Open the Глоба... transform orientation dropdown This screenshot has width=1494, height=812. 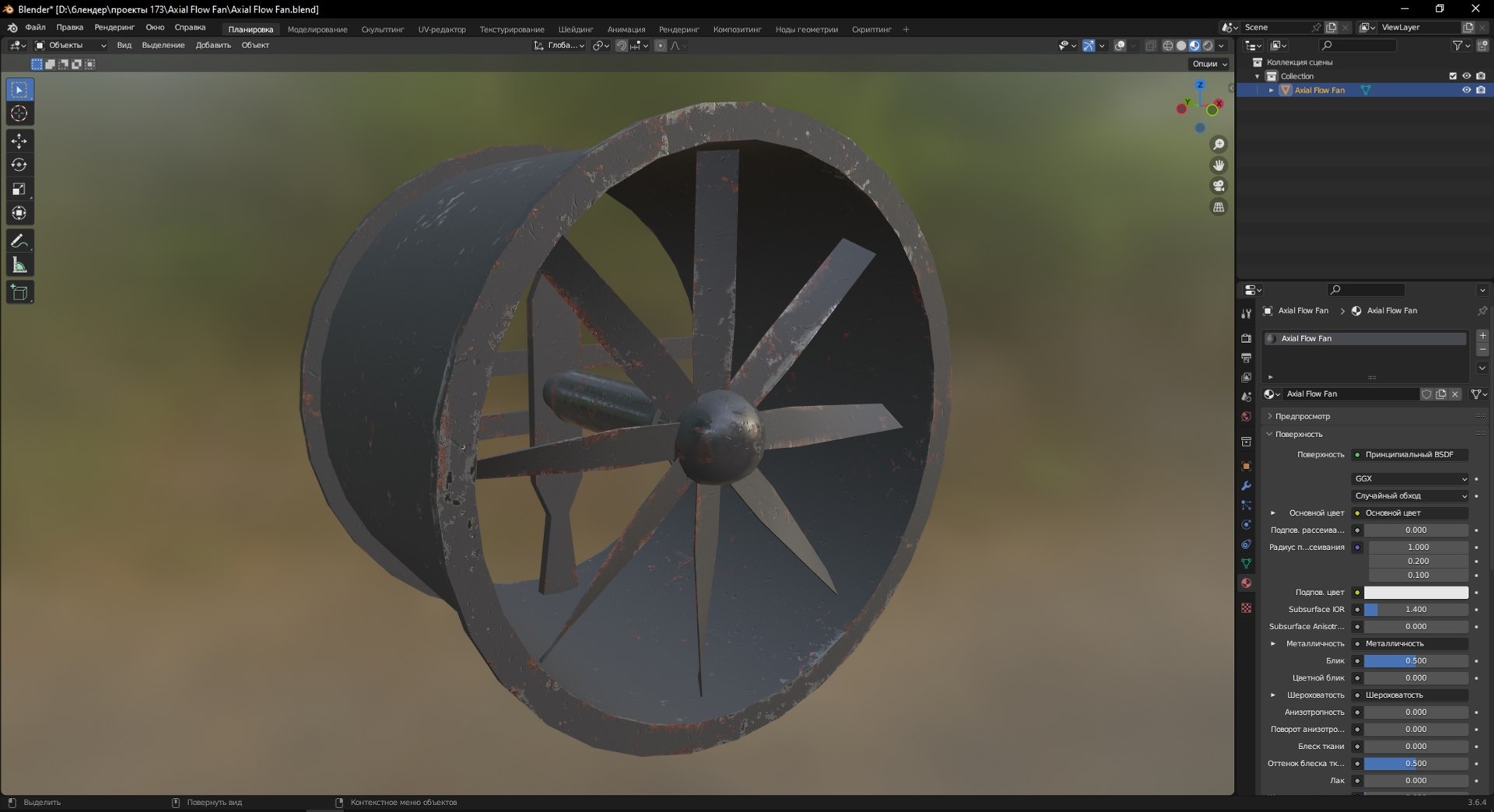[559, 46]
